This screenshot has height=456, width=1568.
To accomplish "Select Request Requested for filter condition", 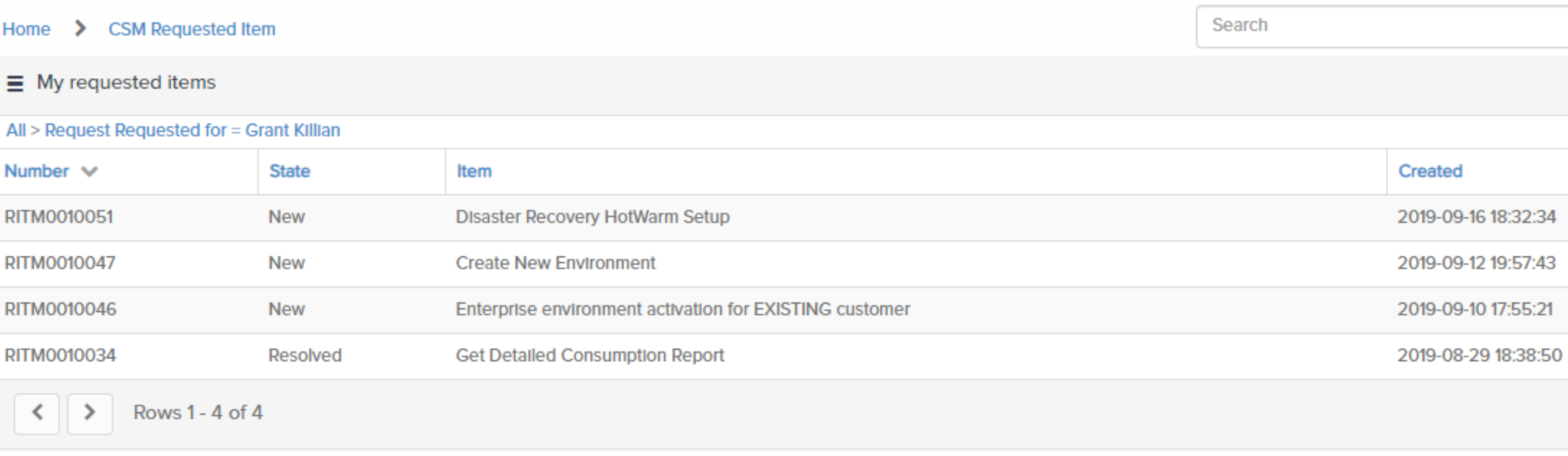I will click(192, 131).
